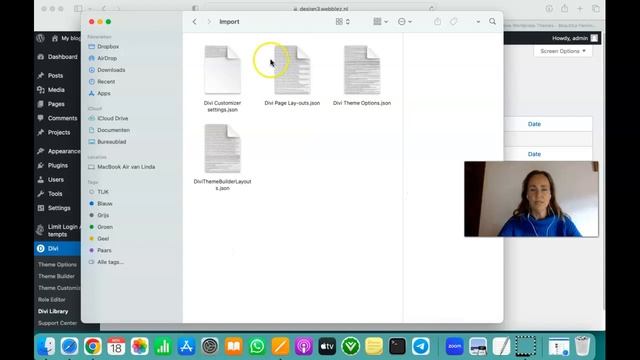Select DiviThemeBuilderLayouts.json file
Image resolution: width=640 pixels, height=360 pixels.
pos(222,157)
